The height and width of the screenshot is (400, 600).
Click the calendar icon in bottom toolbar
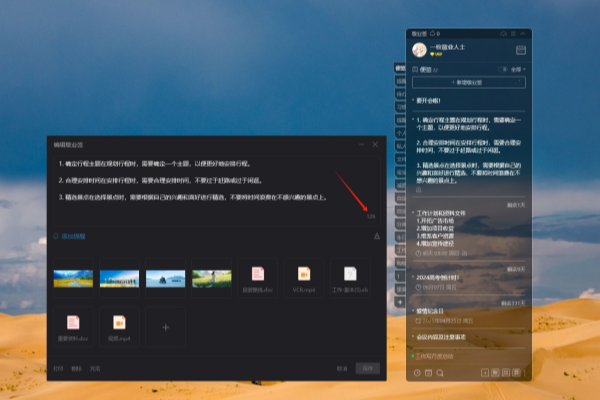click(428, 372)
